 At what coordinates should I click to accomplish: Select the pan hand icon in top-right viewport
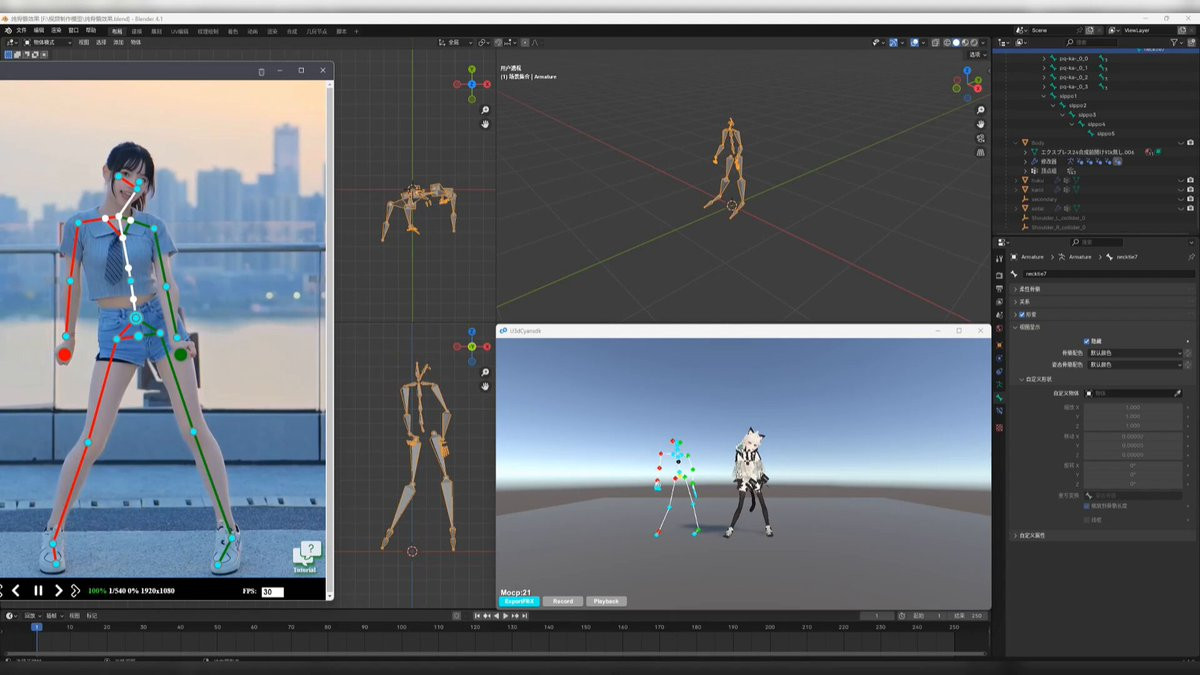tap(981, 124)
